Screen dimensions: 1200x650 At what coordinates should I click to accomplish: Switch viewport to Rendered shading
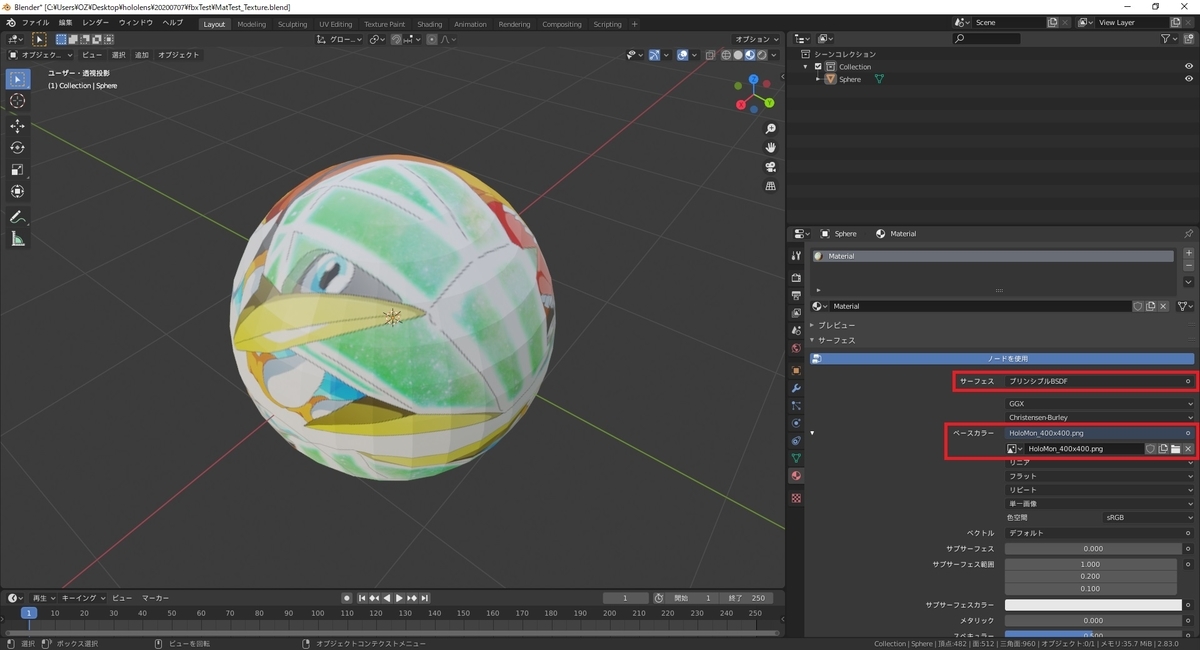click(762, 55)
